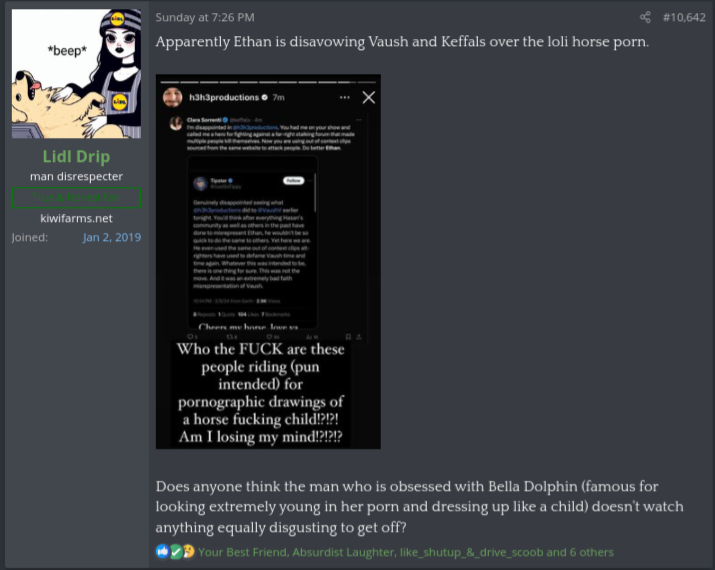Enlarge the embedded h3h3productions story screenshot
715x570 pixels.
268,261
